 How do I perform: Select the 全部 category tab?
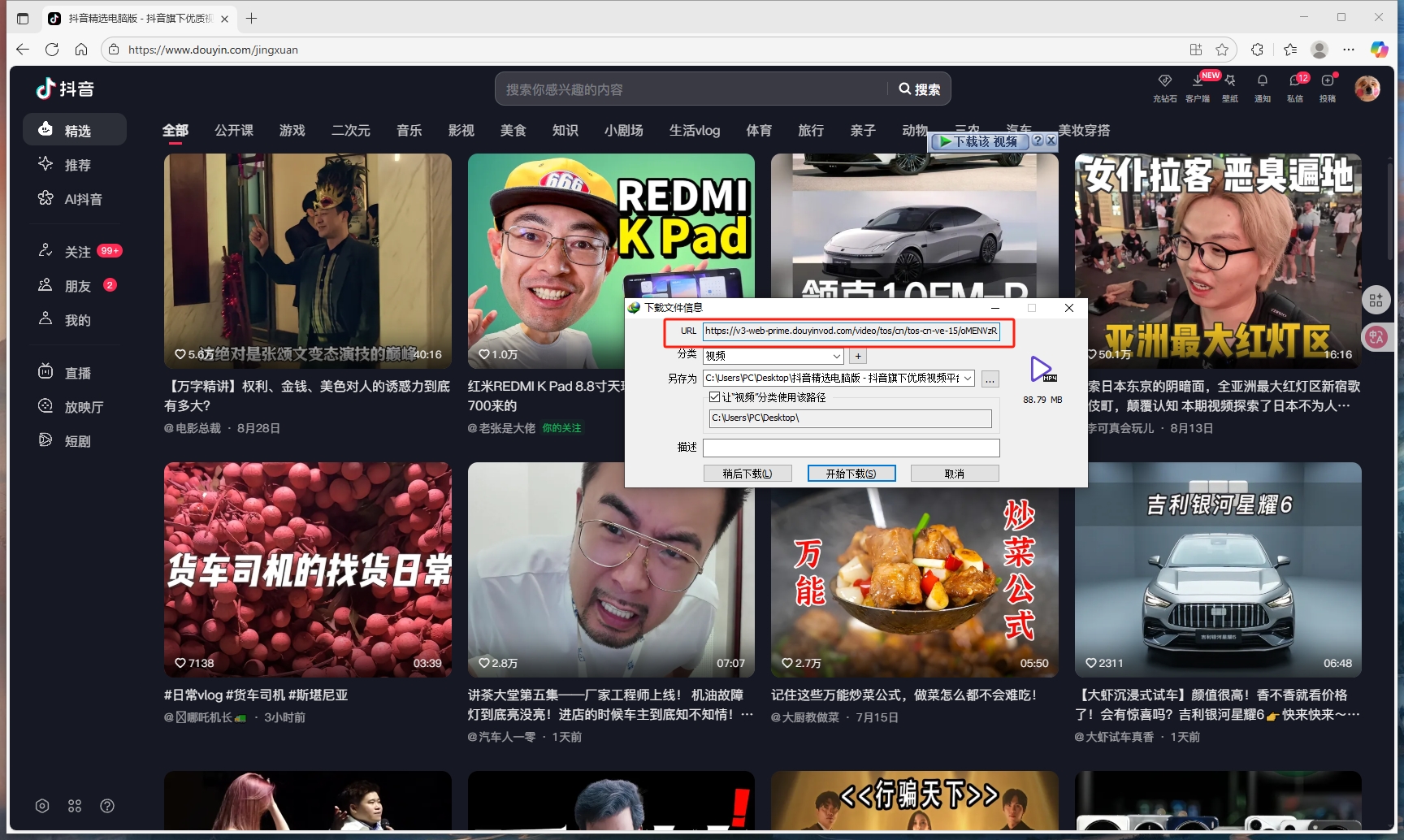point(175,130)
